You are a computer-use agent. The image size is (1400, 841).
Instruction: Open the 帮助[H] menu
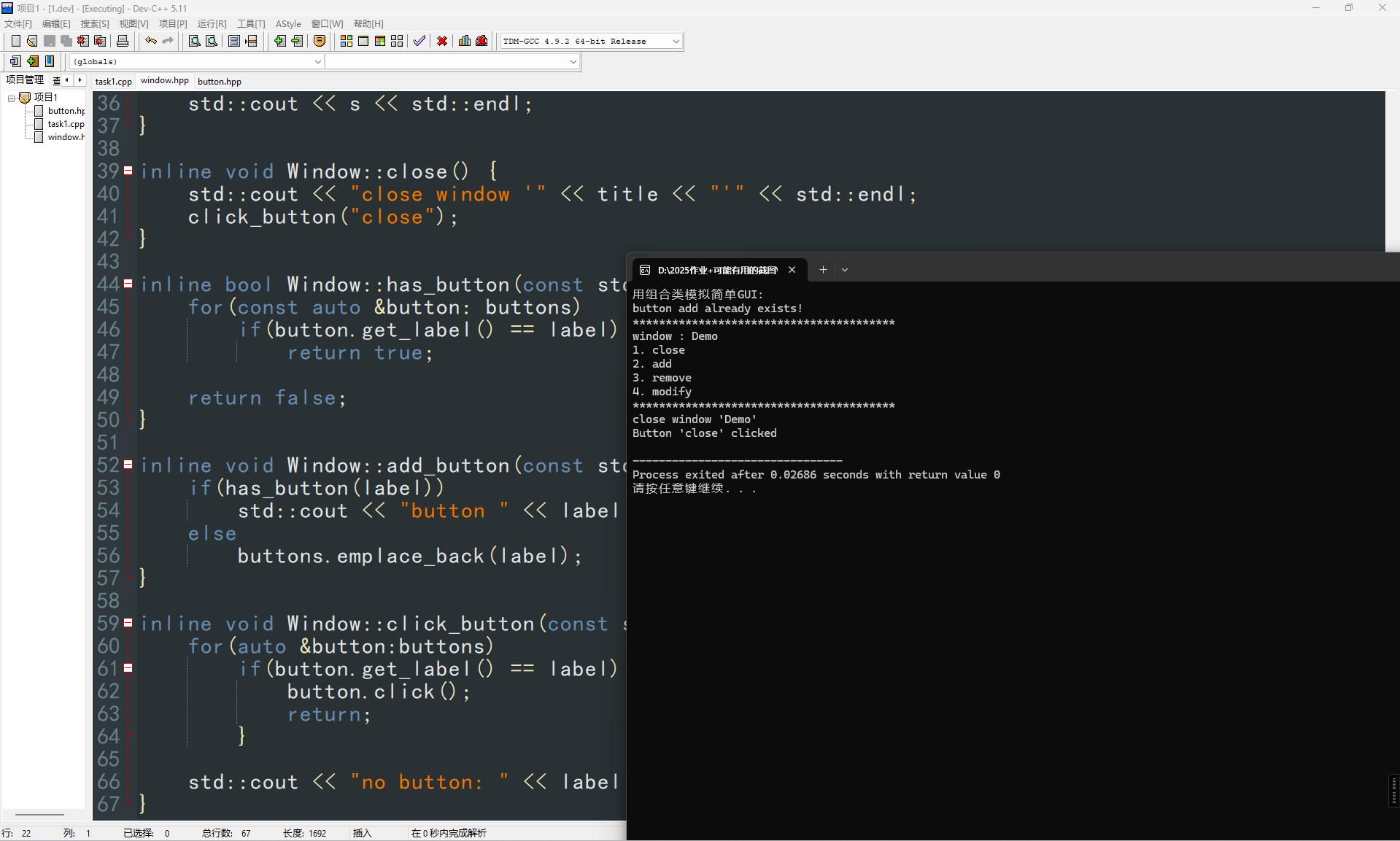click(x=368, y=24)
